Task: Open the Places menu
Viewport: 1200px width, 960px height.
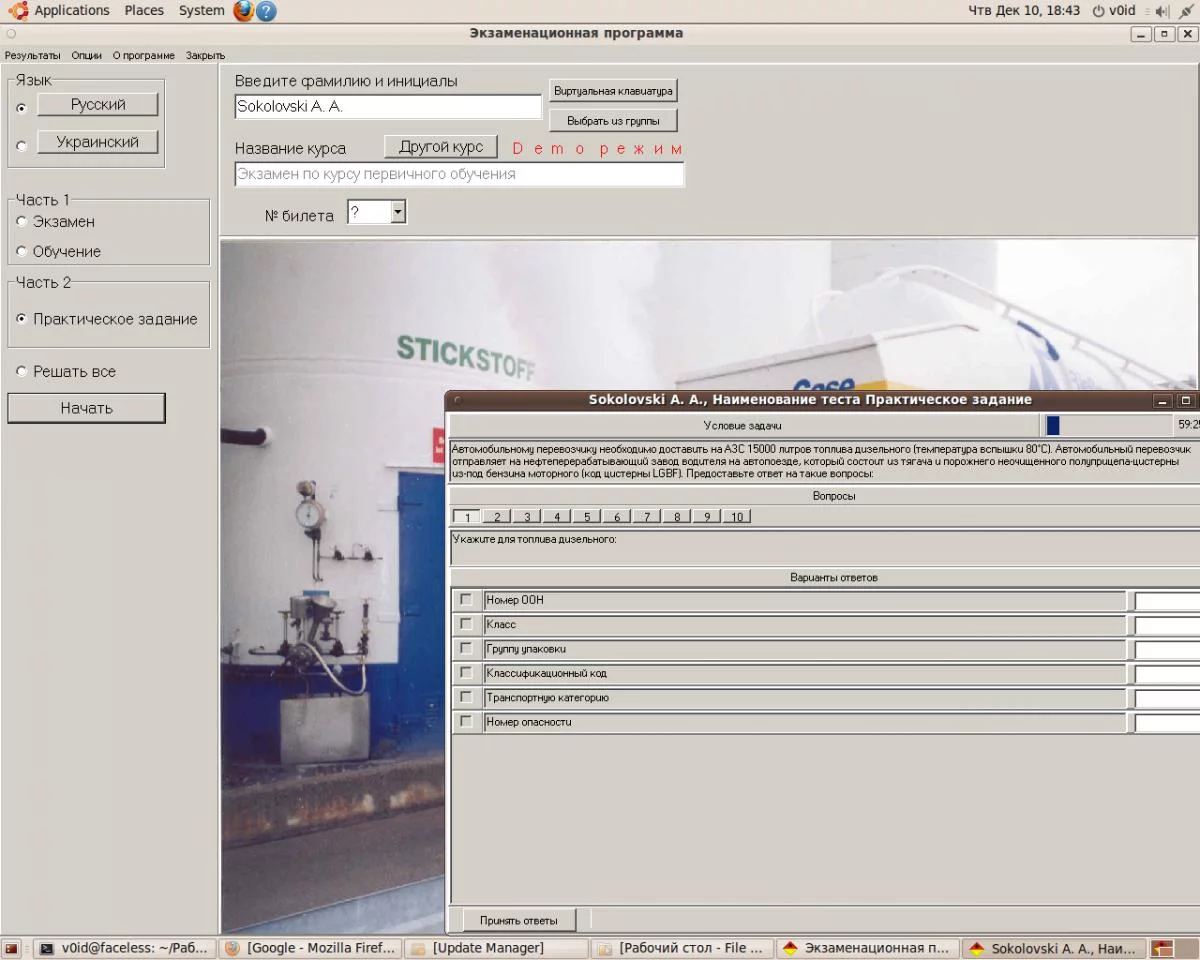Action: pyautogui.click(x=144, y=11)
